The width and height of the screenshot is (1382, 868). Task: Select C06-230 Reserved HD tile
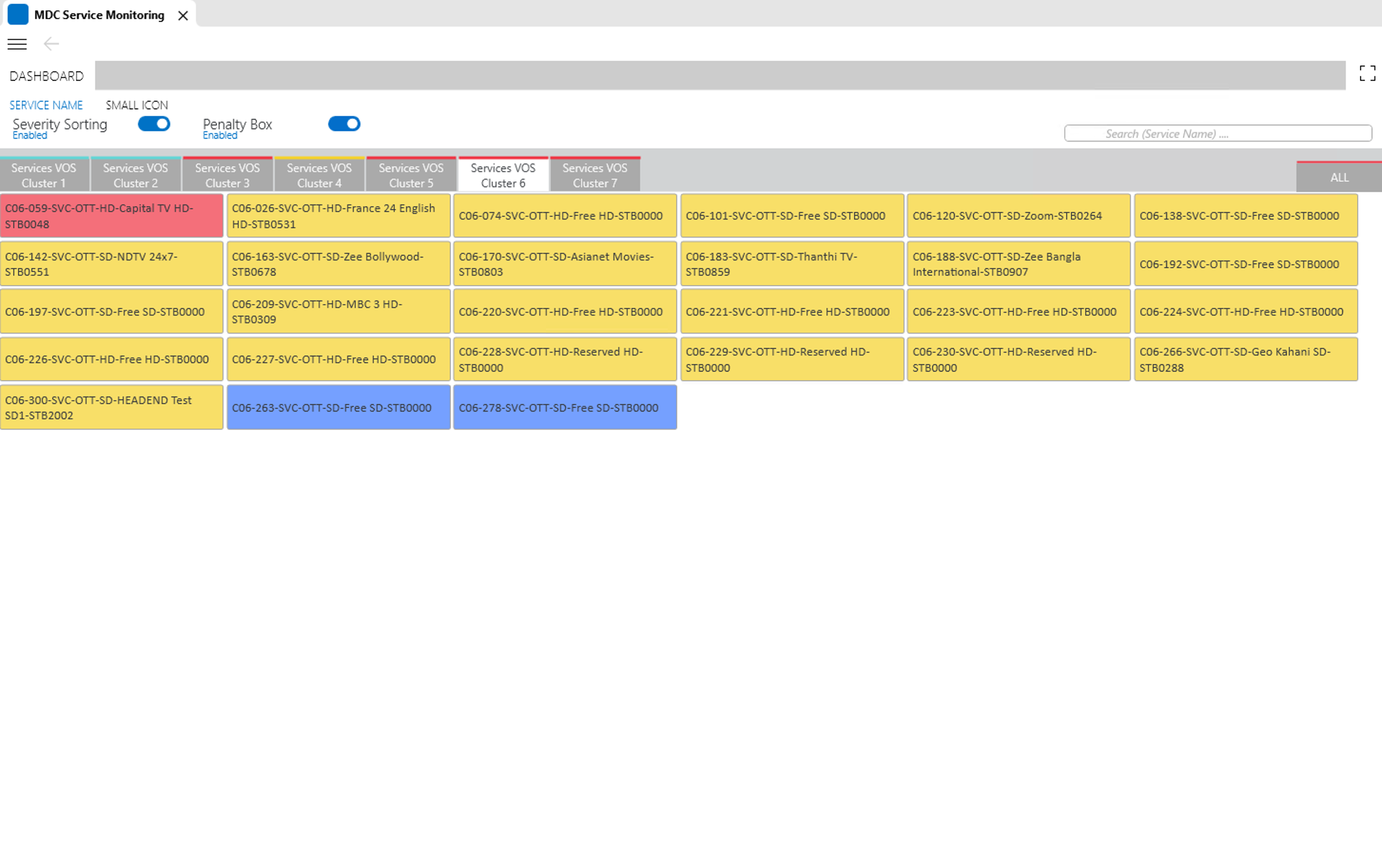click(x=1019, y=359)
